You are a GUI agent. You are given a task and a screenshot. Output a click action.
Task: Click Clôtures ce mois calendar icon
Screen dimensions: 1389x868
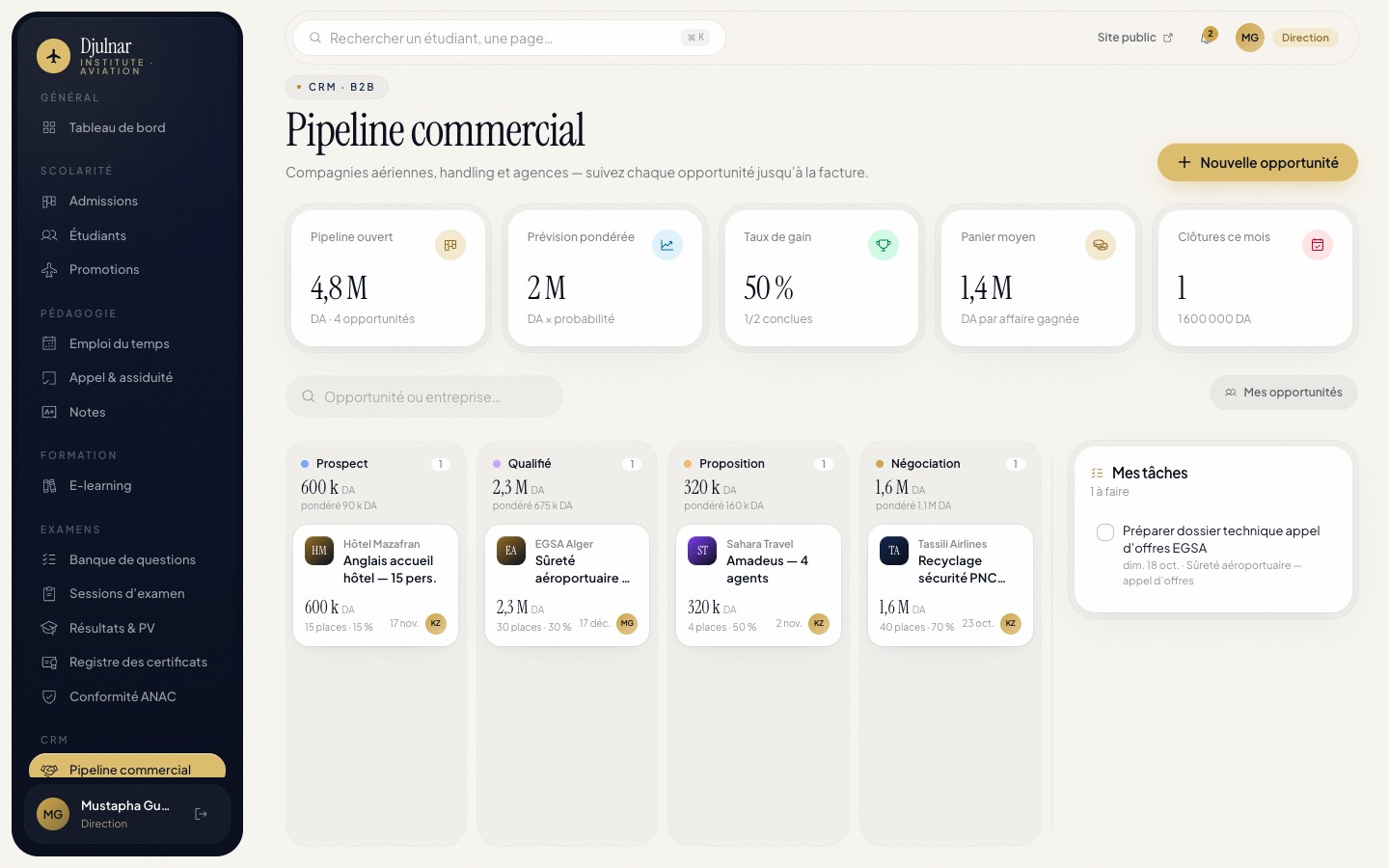(1318, 245)
